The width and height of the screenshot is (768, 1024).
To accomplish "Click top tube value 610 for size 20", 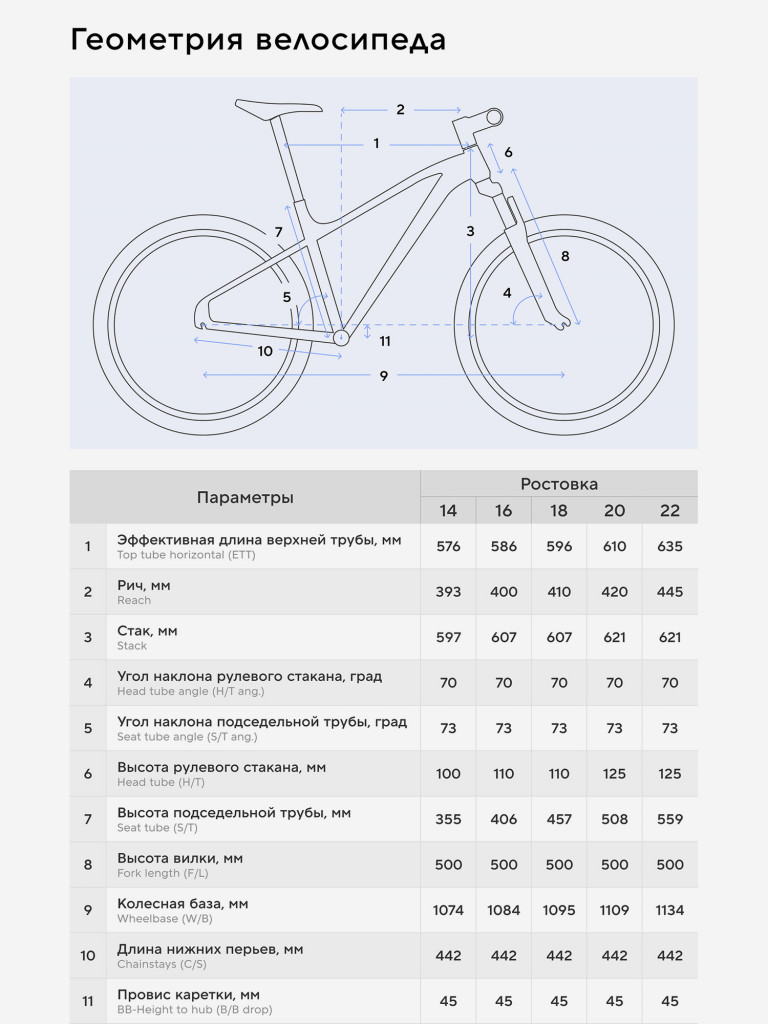I will pos(614,546).
